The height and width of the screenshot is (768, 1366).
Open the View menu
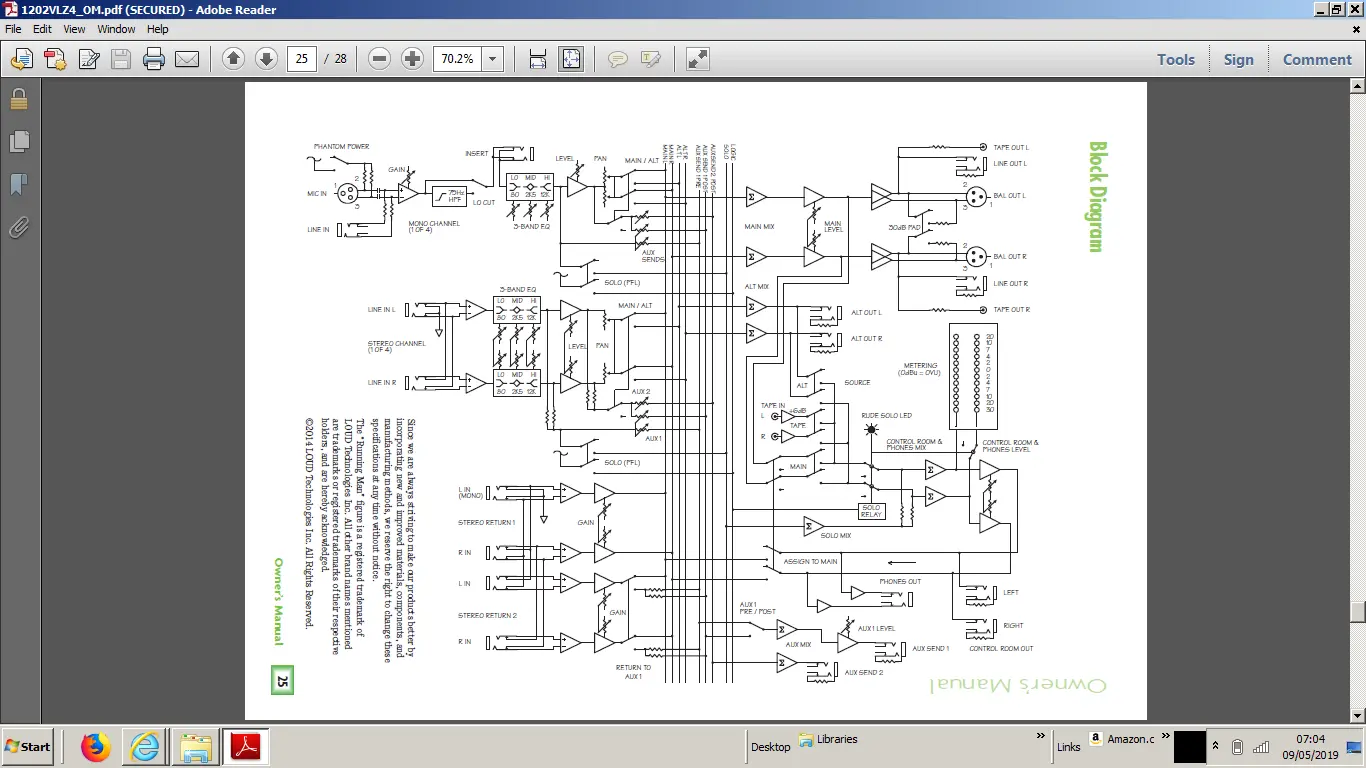(75, 29)
